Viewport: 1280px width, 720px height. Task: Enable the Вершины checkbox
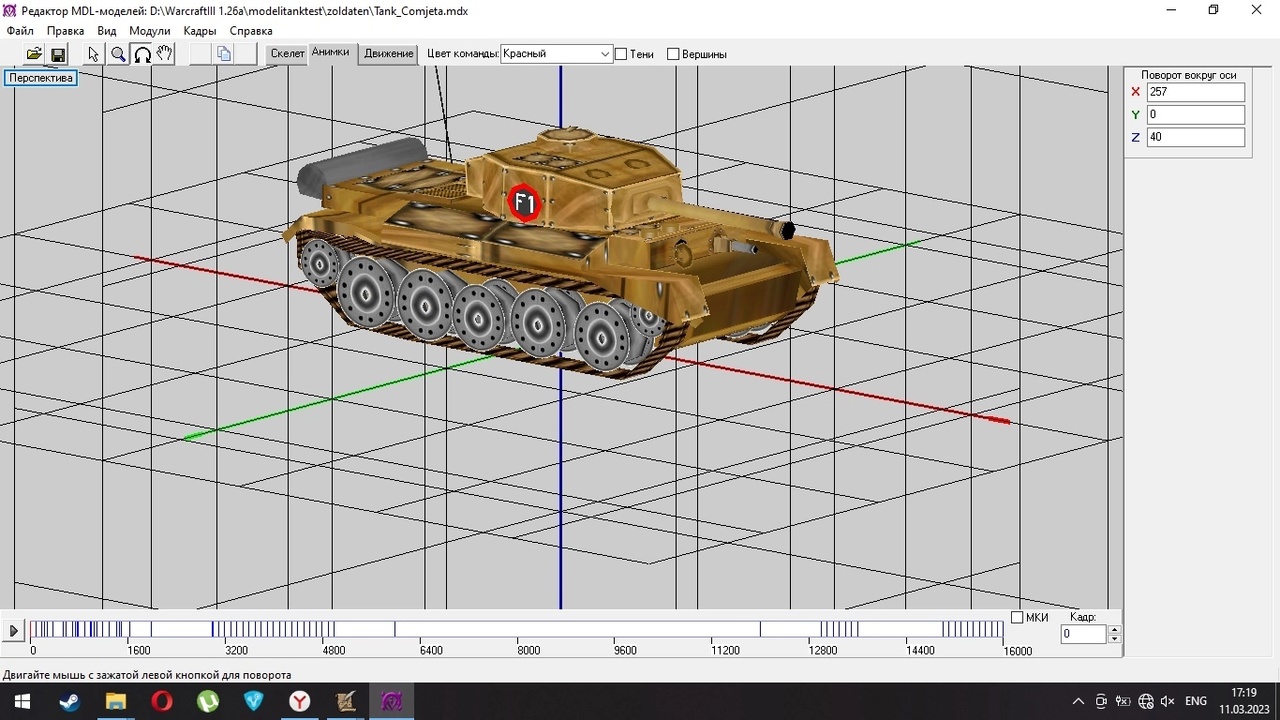coord(673,54)
